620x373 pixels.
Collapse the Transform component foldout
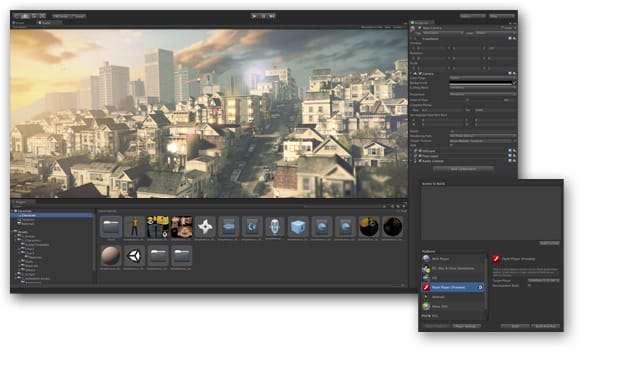[x=412, y=39]
